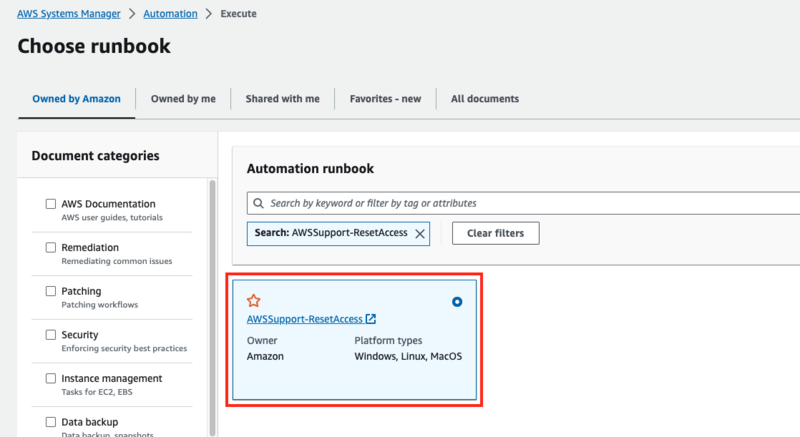Click the Document categories scrollbar
The height and width of the screenshot is (437, 800).
[212, 306]
